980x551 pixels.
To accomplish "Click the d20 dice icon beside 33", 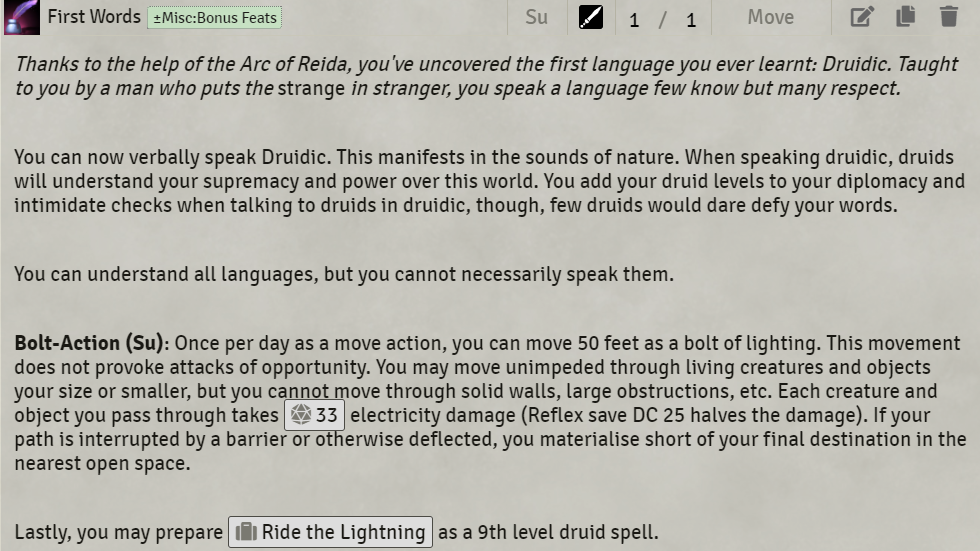I will [301, 415].
